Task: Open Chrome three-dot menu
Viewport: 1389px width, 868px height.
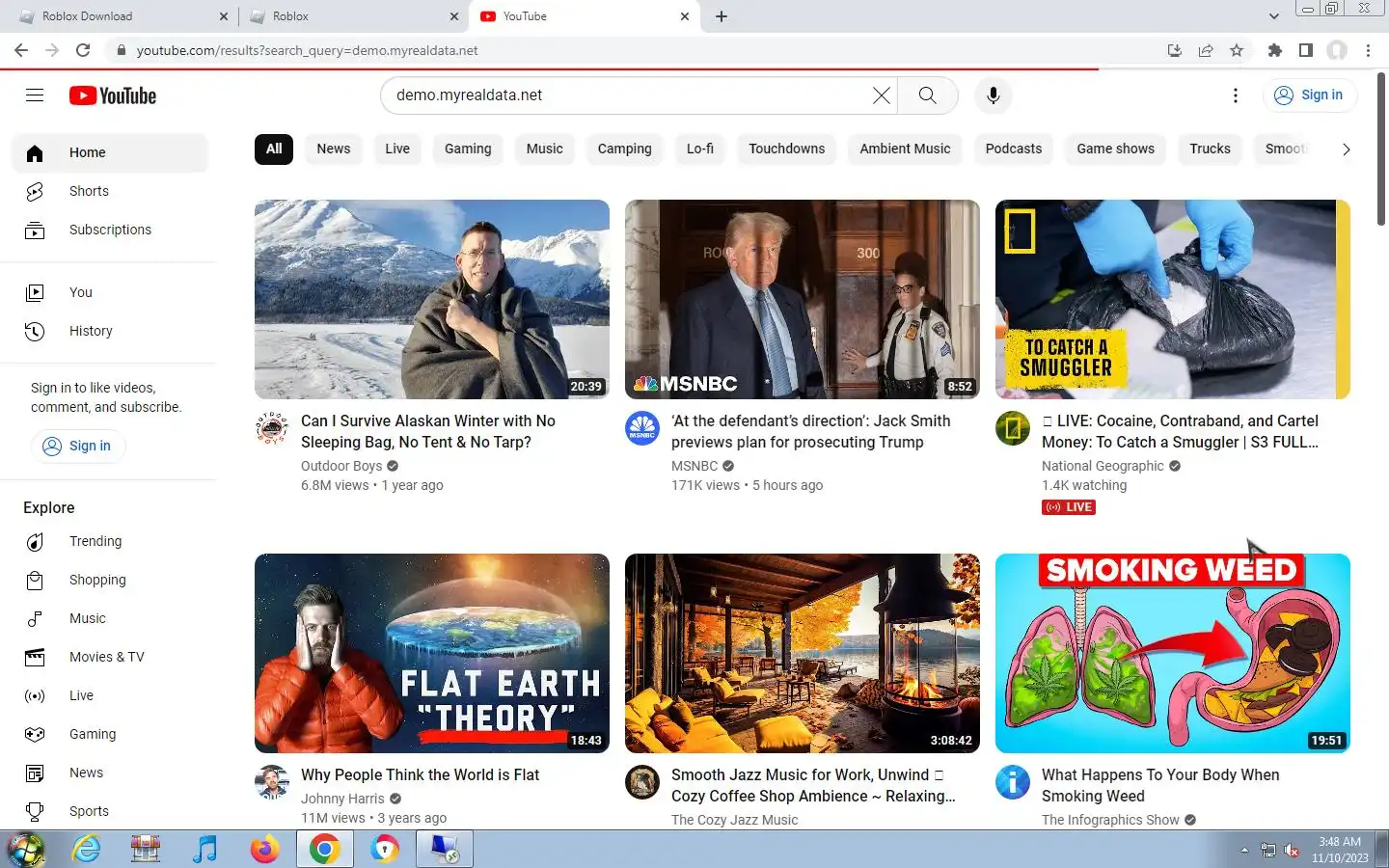Action: pyautogui.click(x=1368, y=50)
